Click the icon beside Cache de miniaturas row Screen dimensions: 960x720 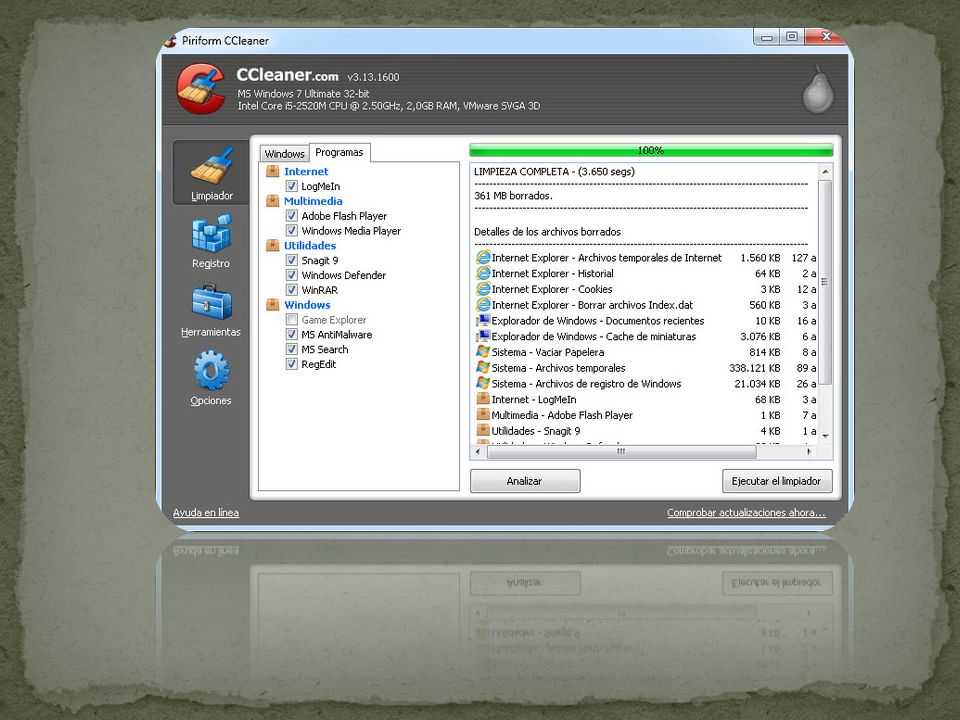483,336
